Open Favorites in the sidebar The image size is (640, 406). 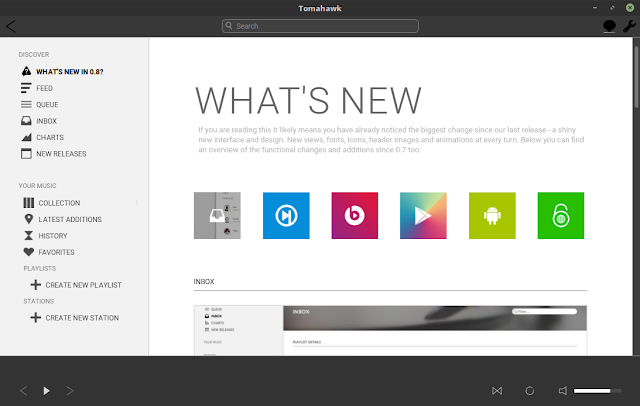56,252
